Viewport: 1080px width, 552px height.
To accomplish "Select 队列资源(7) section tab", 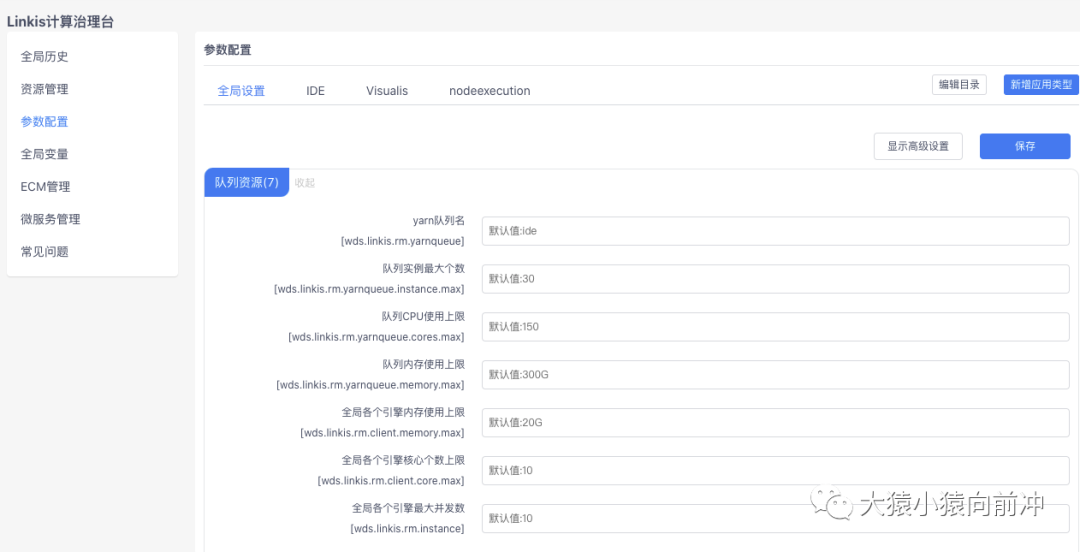I will pyautogui.click(x=247, y=183).
